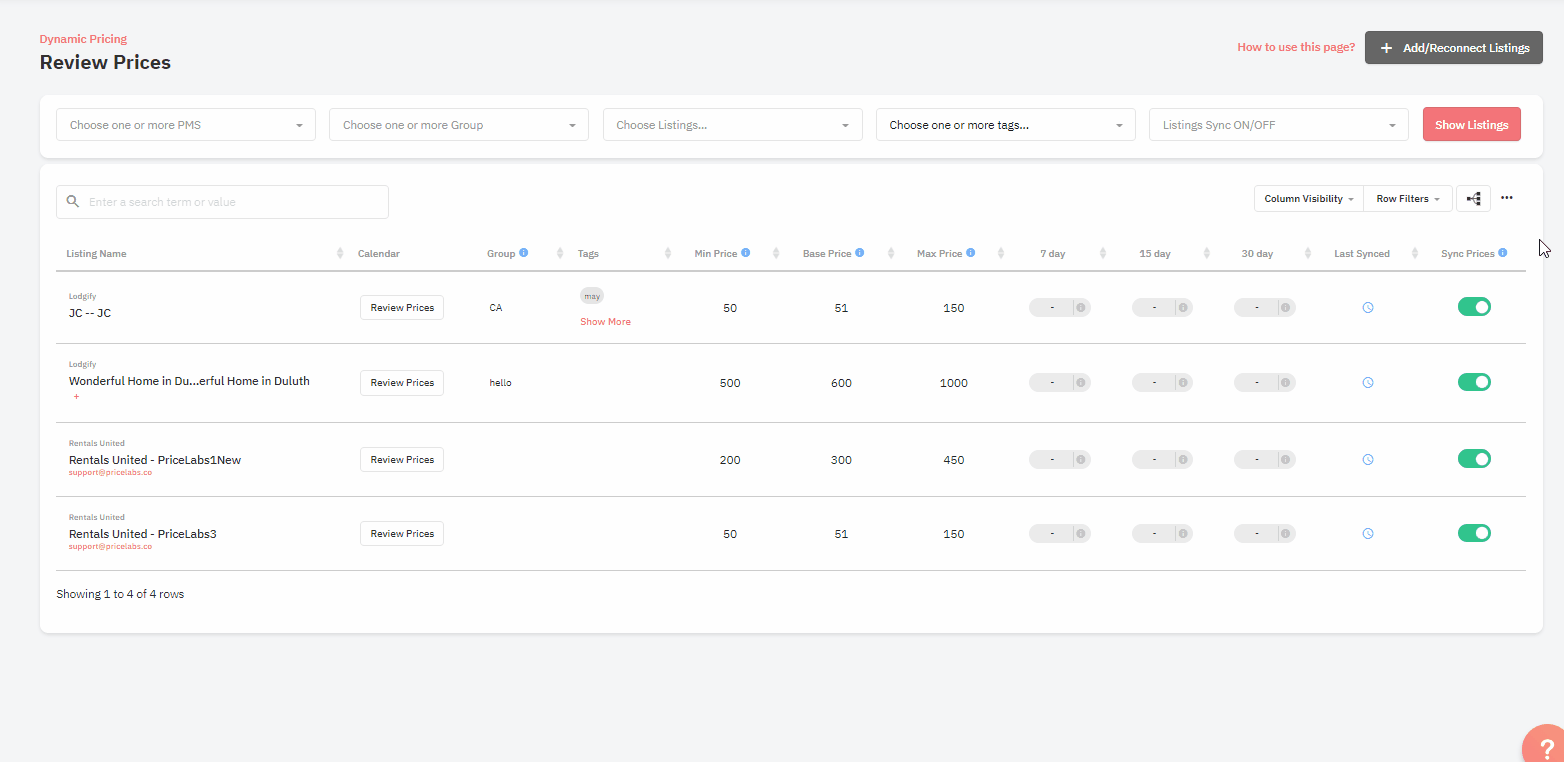Open the Row Filters menu
Screen dimensions: 1564x762
coord(1407,199)
